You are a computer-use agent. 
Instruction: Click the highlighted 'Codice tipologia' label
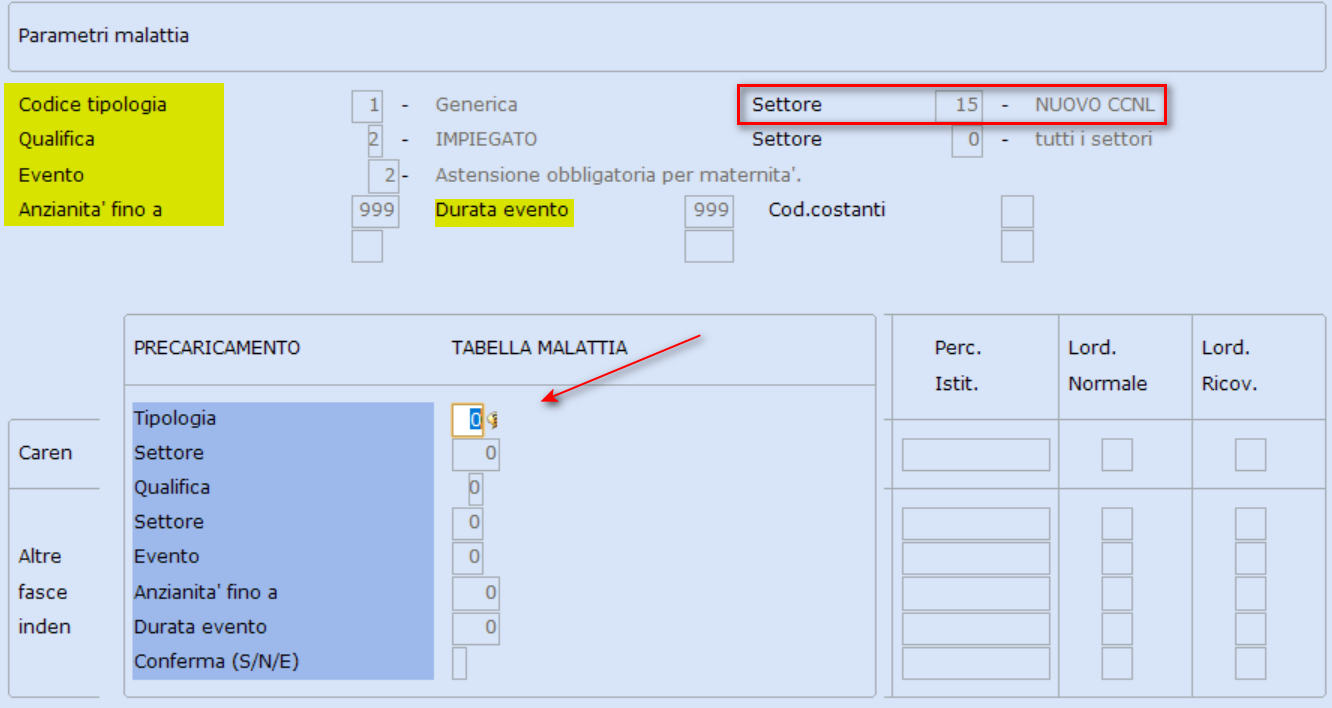pyautogui.click(x=93, y=105)
